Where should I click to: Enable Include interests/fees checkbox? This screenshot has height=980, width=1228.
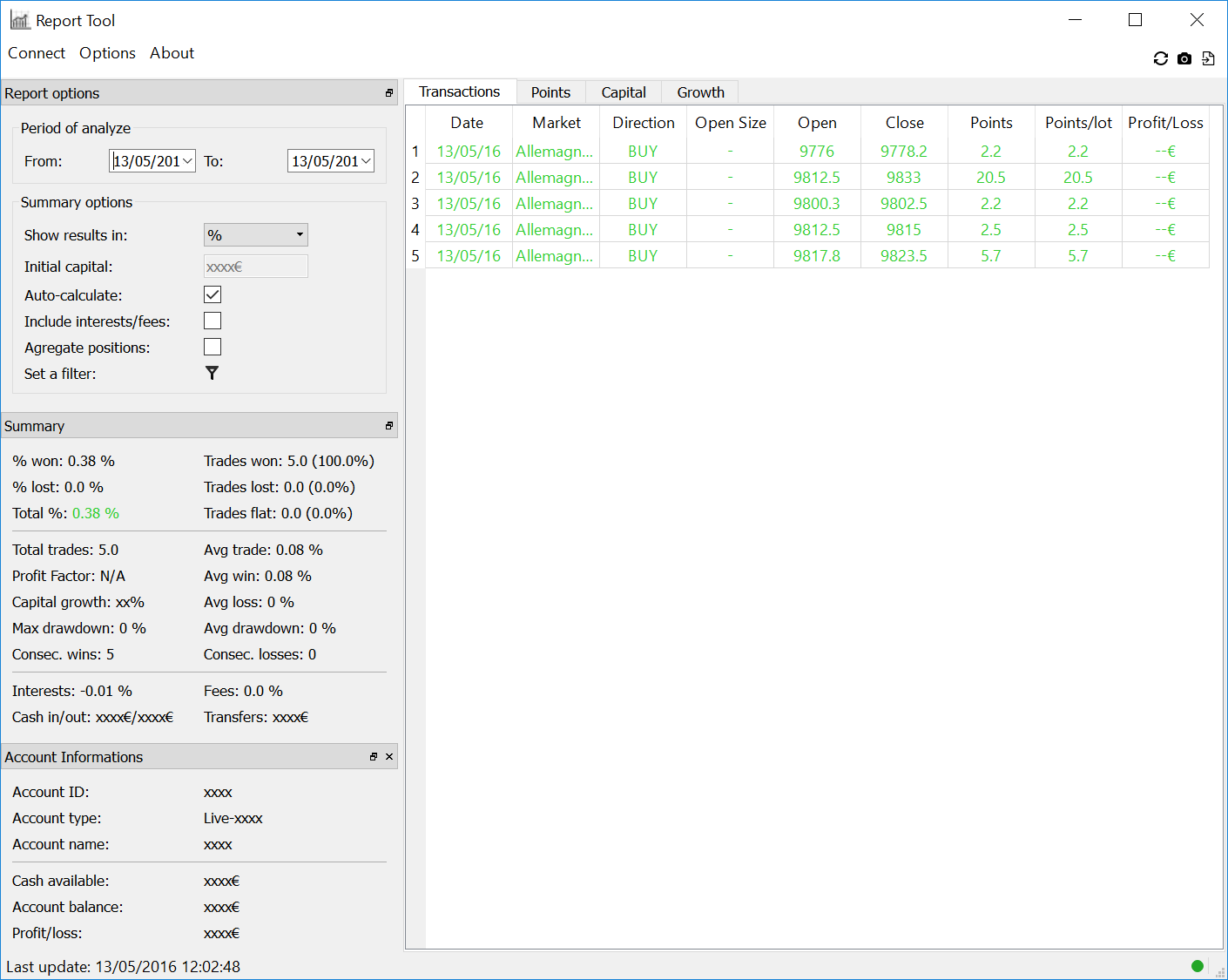213,321
